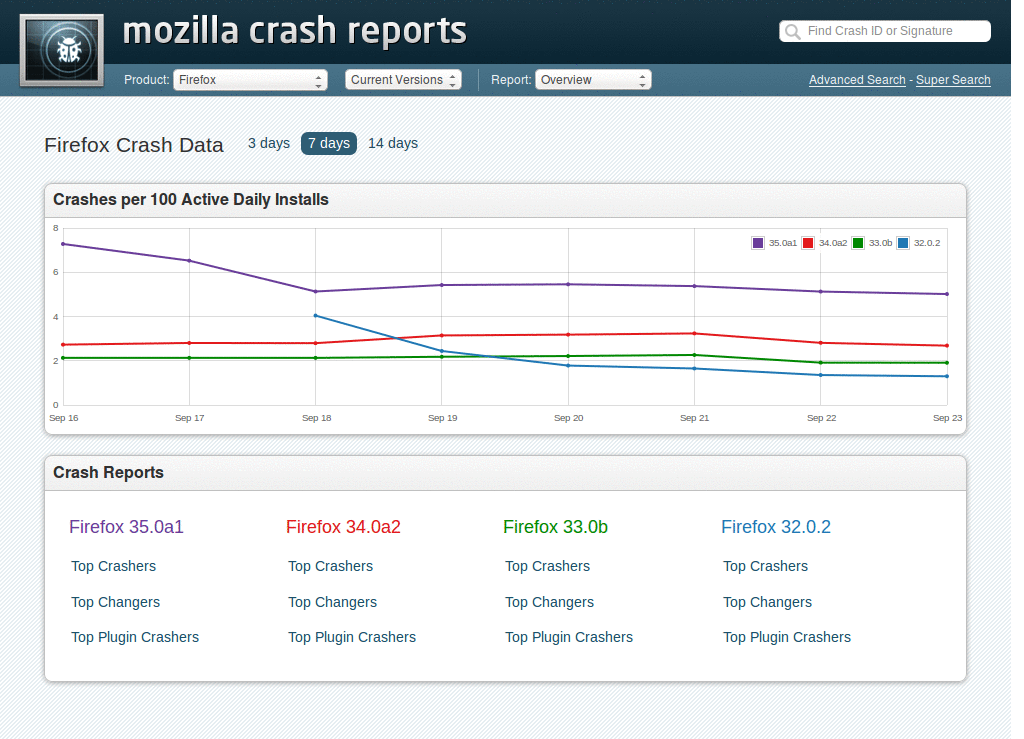Click the 34.0a2 data point on Sep 21
1024x739 pixels.
click(694, 334)
